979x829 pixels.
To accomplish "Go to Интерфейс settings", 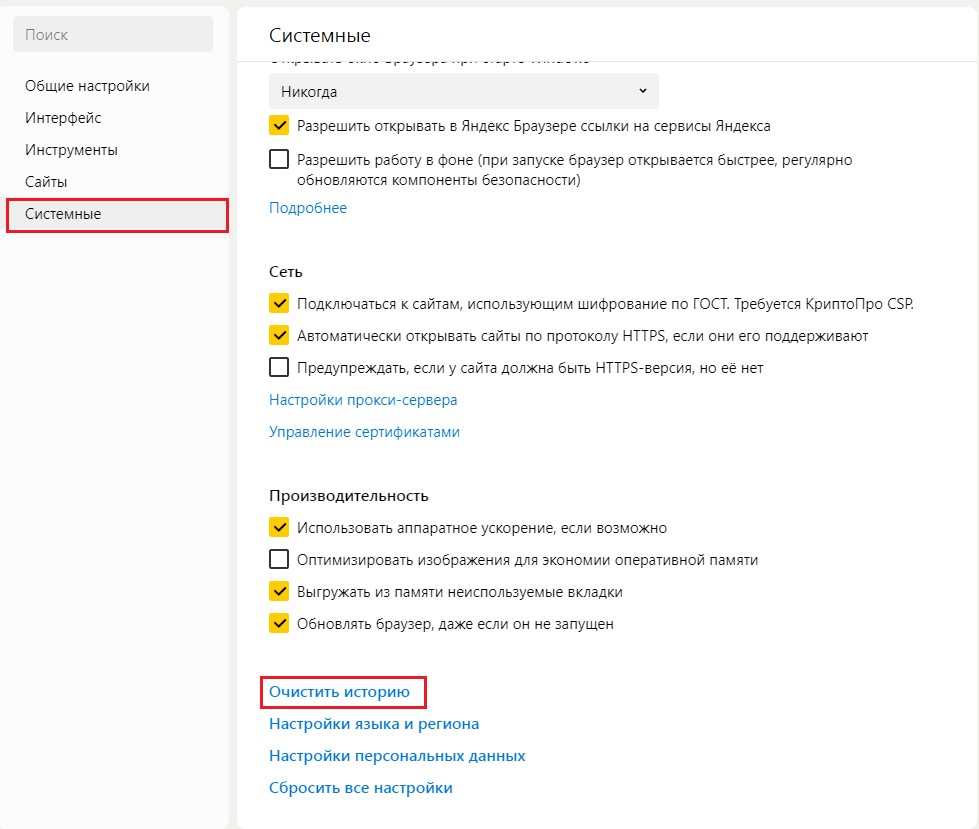I will (x=63, y=118).
